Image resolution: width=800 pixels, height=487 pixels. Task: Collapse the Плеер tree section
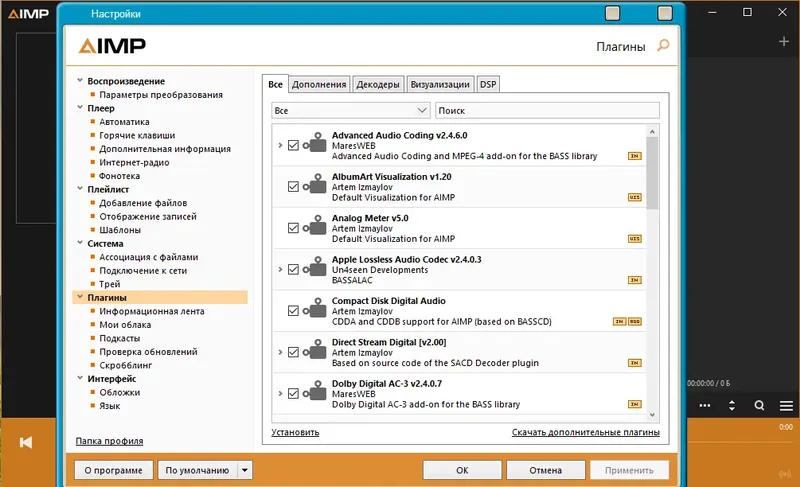[x=80, y=108]
